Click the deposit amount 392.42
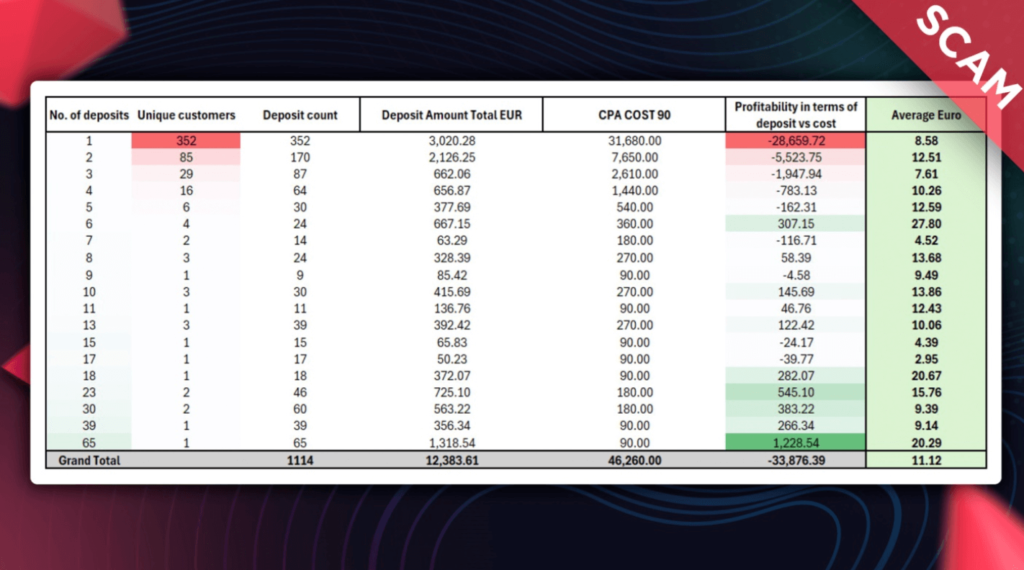The width and height of the screenshot is (1024, 570). [x=452, y=325]
